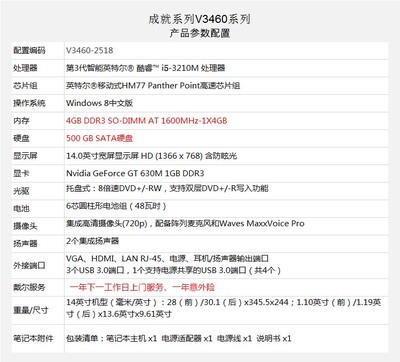
Task: Select the red Dell service warranty text
Action: pos(142,287)
